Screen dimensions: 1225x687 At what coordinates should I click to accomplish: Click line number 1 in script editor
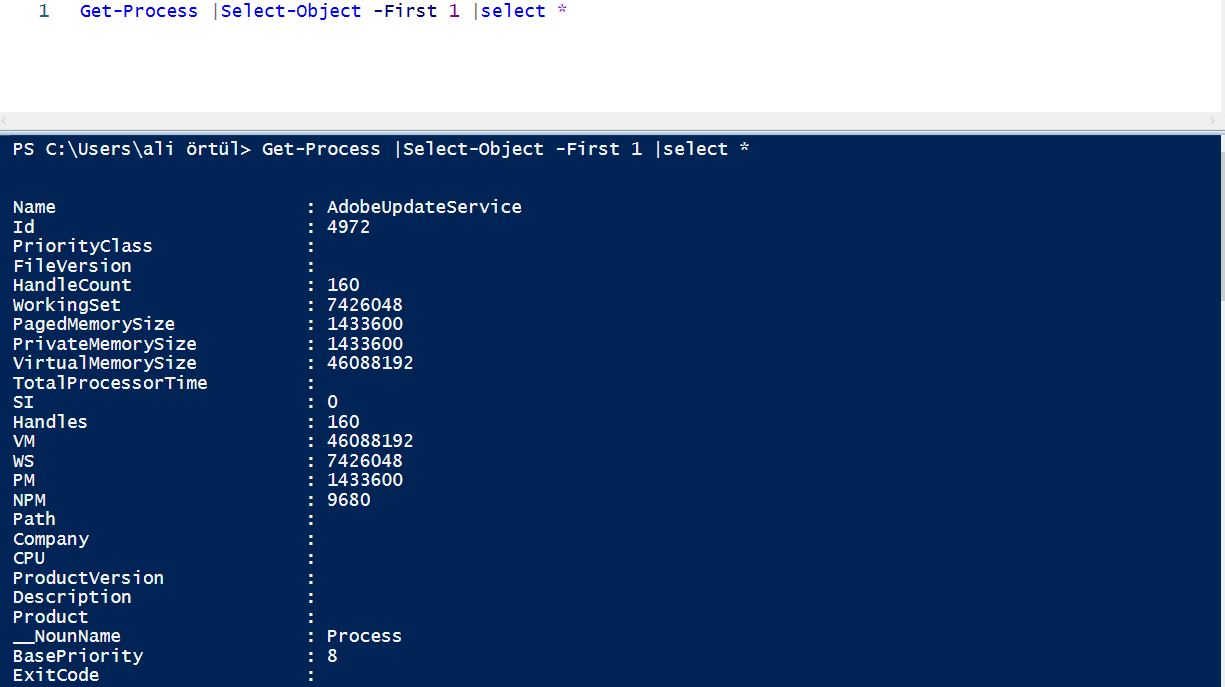tap(44, 12)
